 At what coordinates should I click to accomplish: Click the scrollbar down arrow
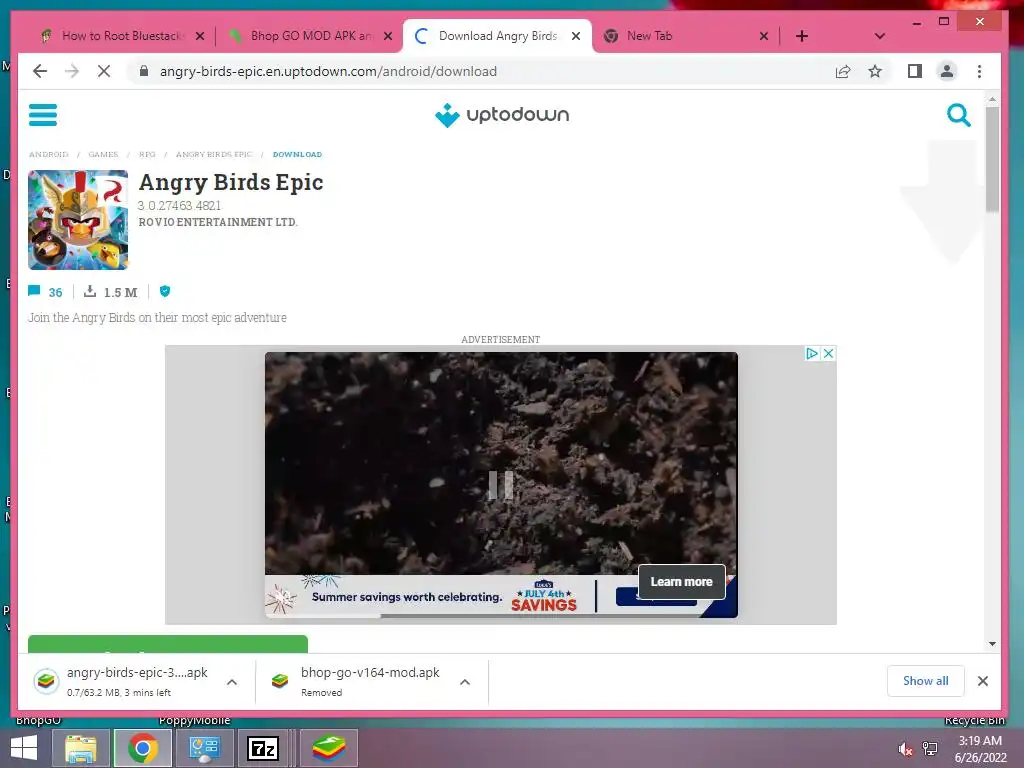pos(993,644)
